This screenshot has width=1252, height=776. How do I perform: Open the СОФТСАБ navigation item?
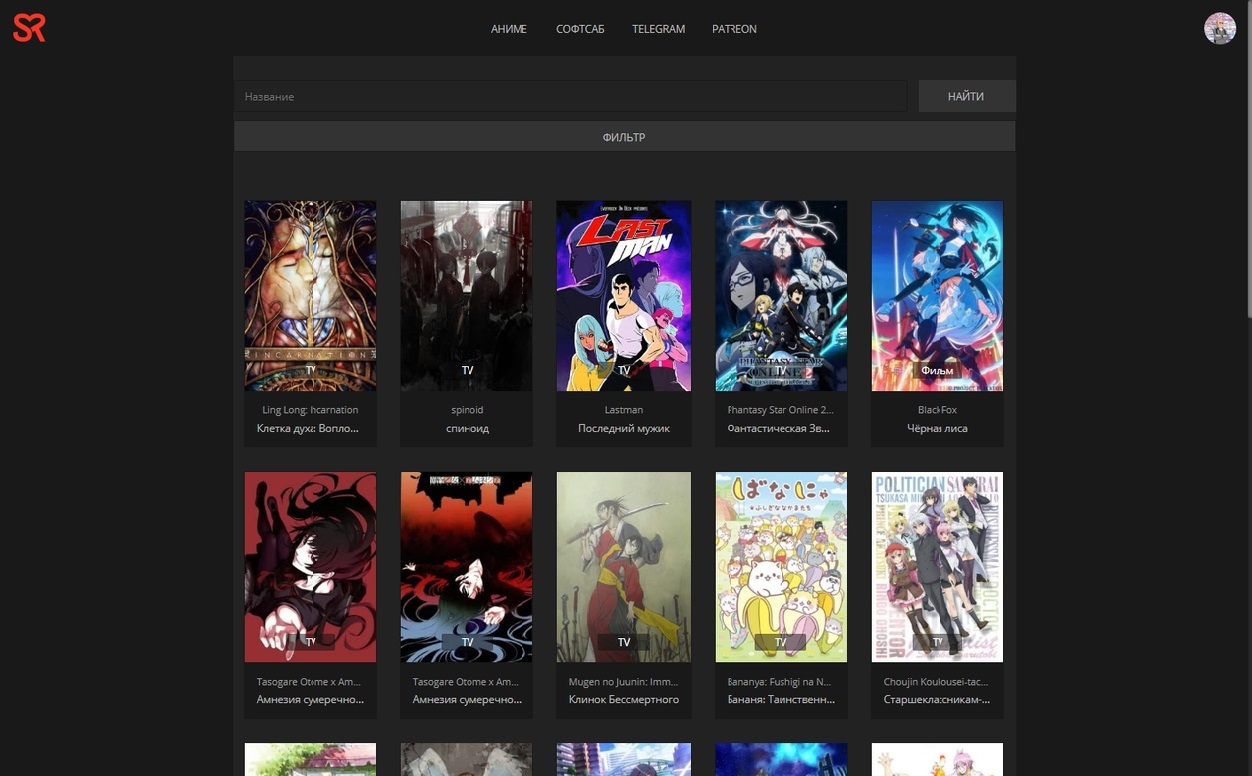pyautogui.click(x=580, y=29)
